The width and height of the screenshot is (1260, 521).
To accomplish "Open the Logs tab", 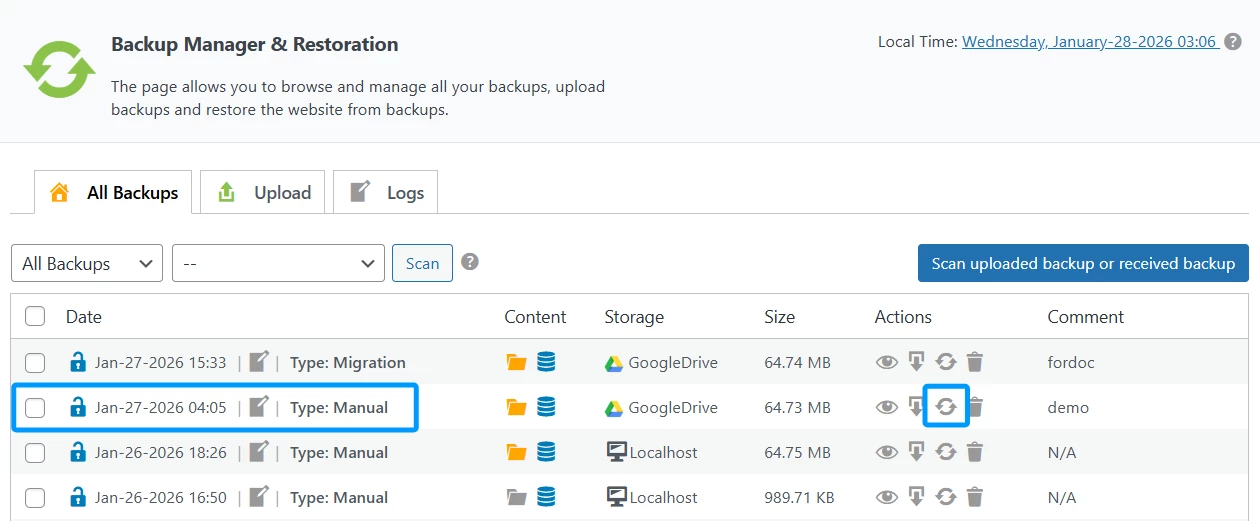I will point(386,193).
